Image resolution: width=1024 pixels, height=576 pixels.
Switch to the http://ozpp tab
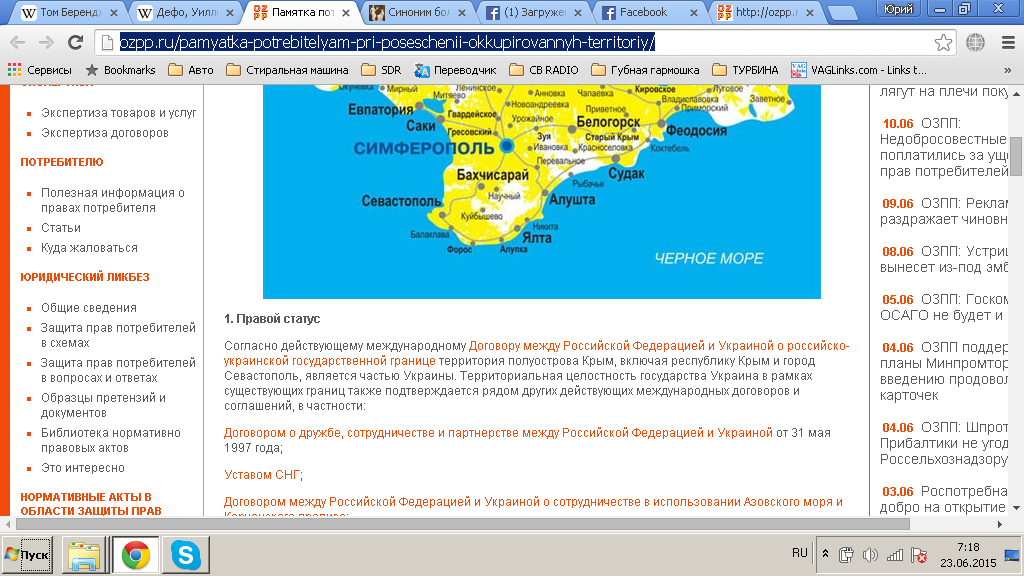(x=765, y=12)
